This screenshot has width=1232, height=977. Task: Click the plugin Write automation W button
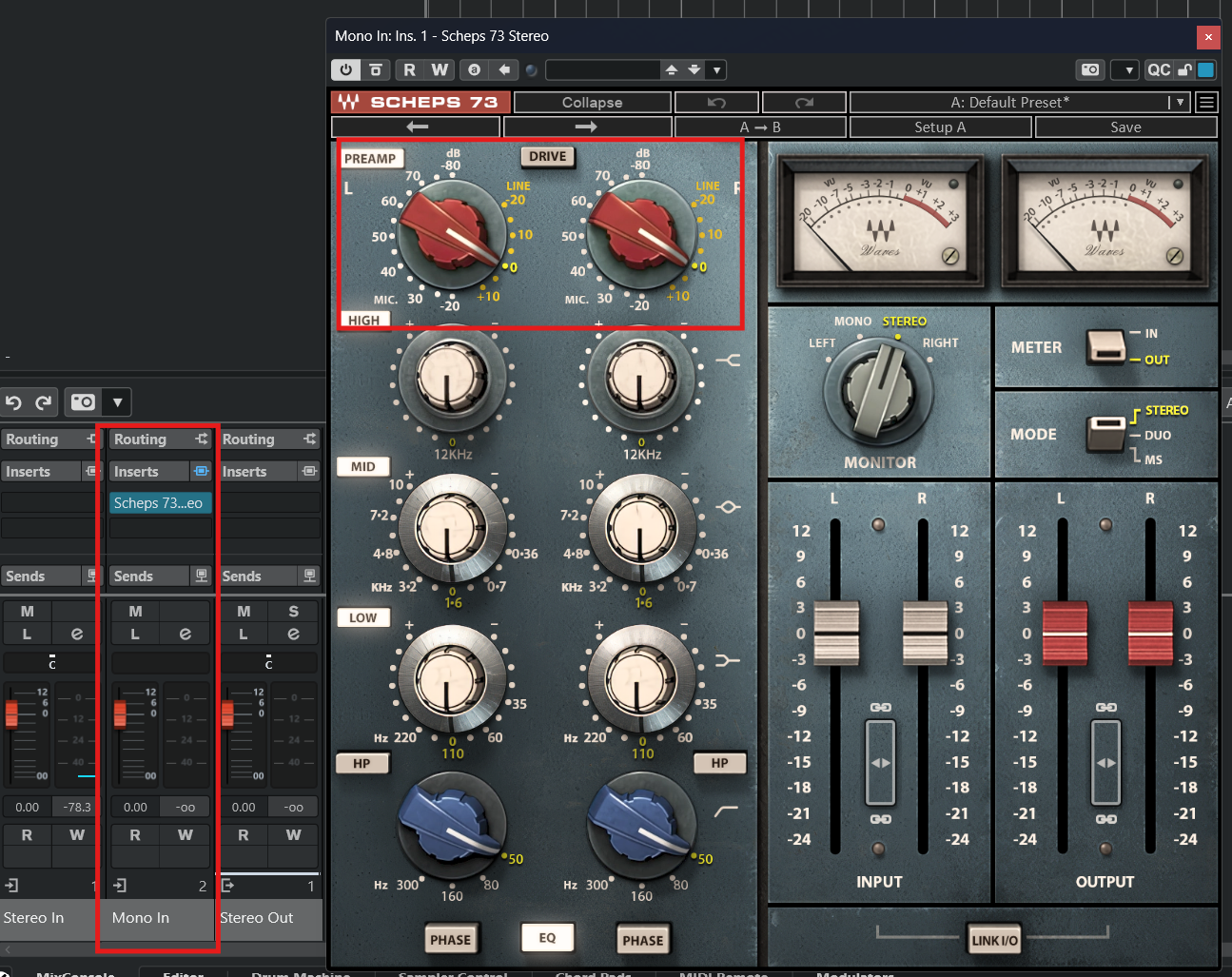pyautogui.click(x=439, y=69)
